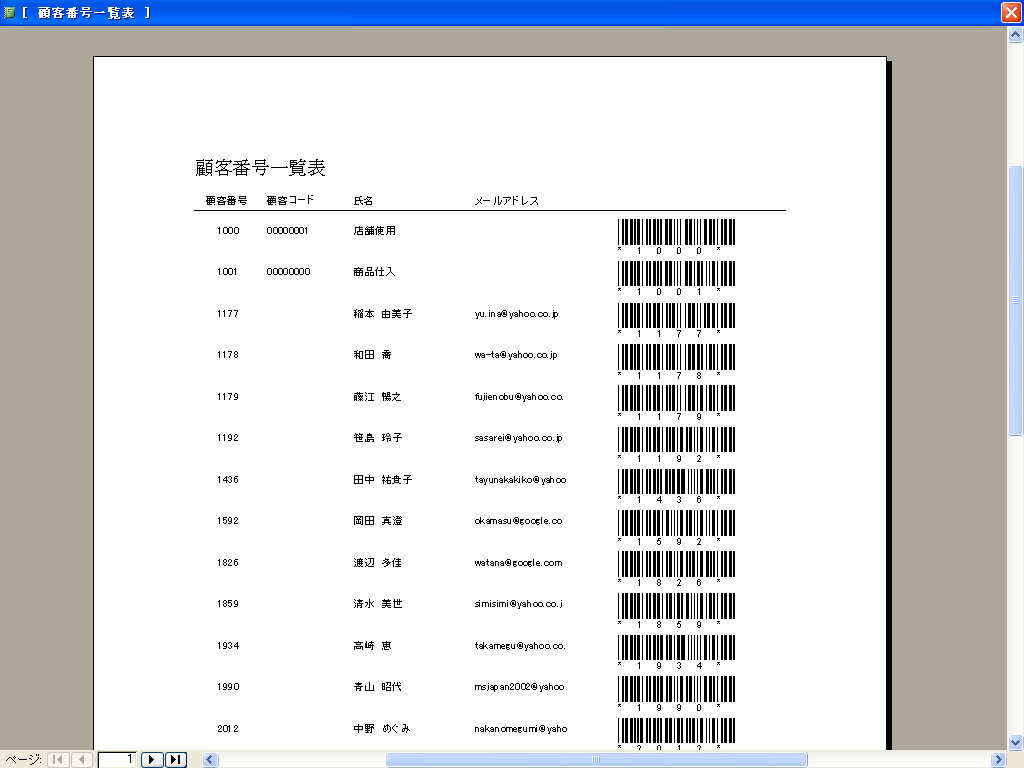Select customer number 2012 in the number column
Viewport: 1024px width, 768px height.
click(x=228, y=728)
